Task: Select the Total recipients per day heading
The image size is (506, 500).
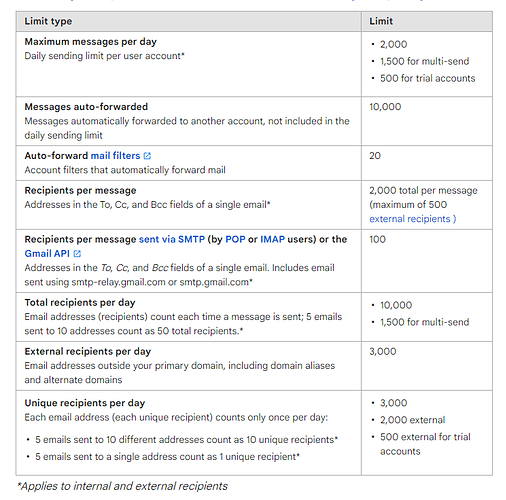Action: point(80,303)
